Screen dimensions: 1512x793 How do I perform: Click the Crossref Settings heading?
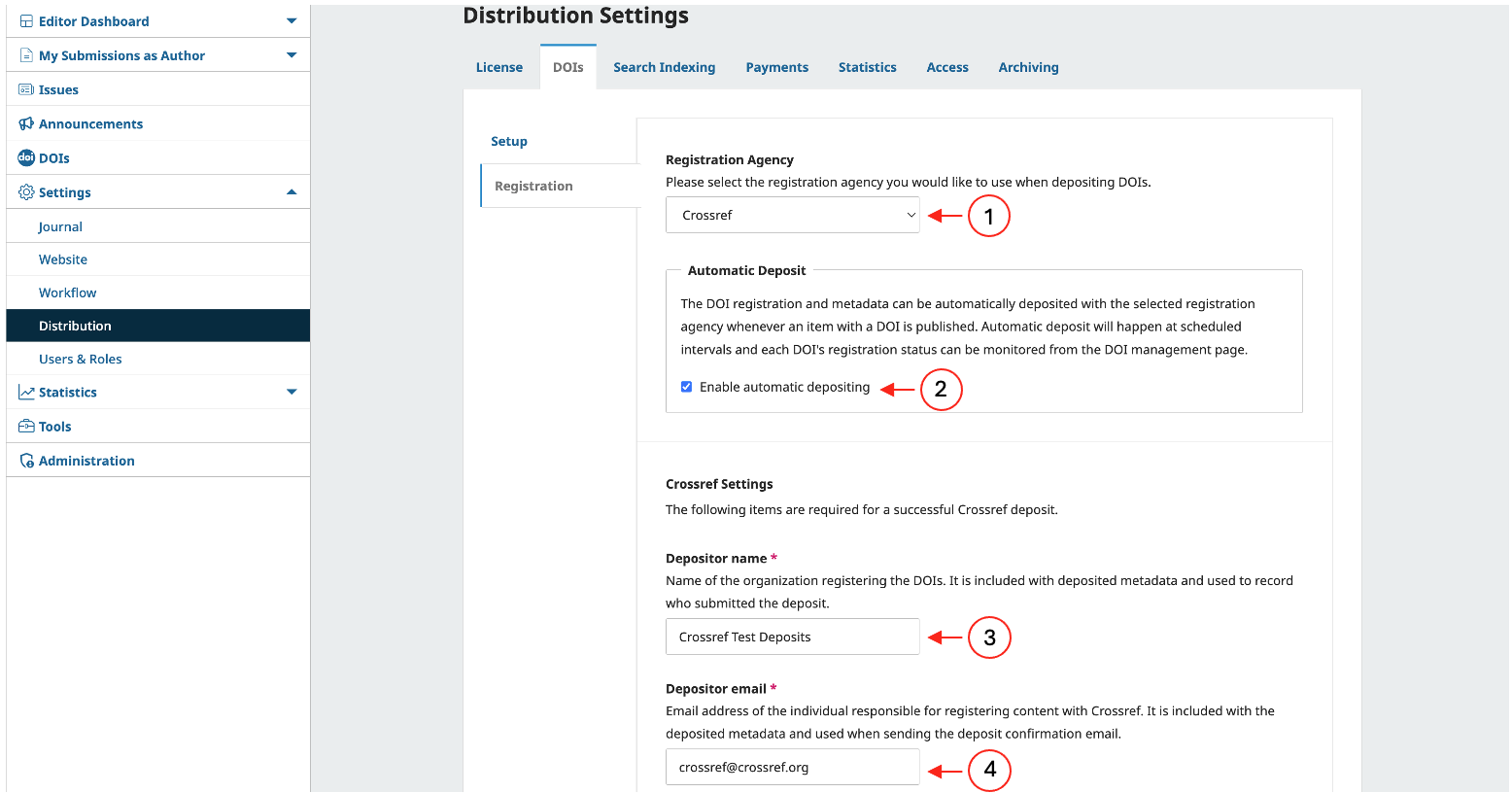click(x=719, y=484)
